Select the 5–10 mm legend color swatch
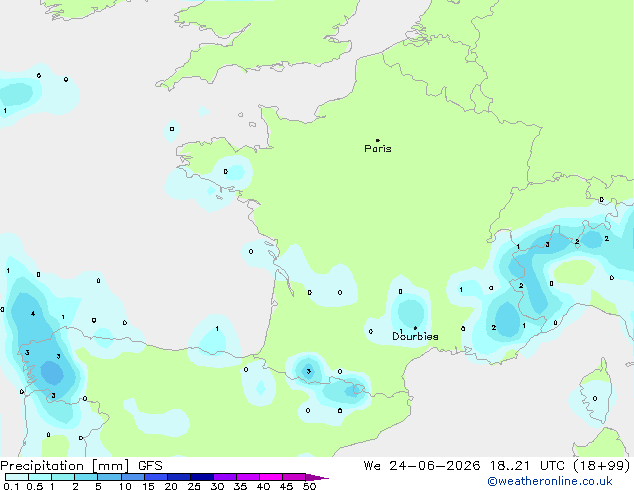Viewport: 634px width, 490px height. click(x=109, y=477)
